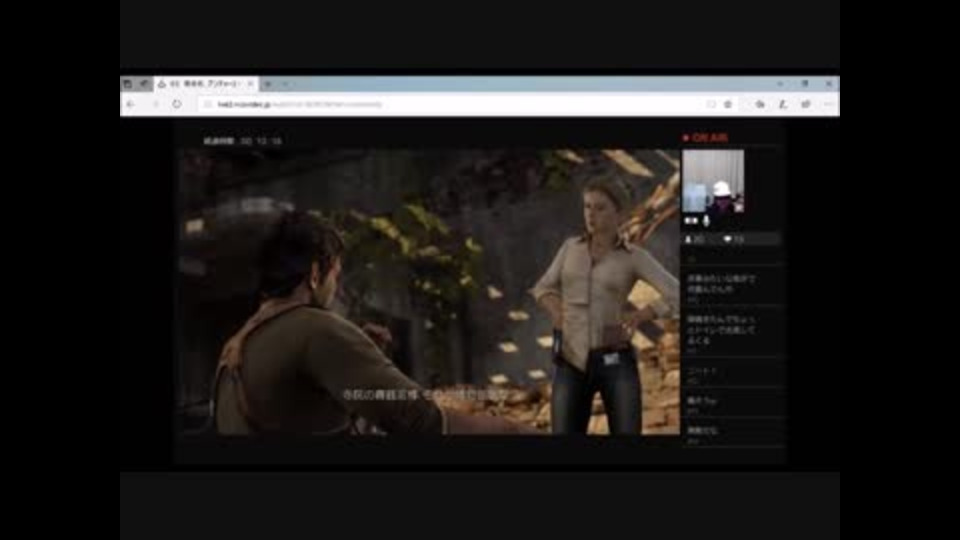Open the favorites hub icon

pyautogui.click(x=760, y=105)
